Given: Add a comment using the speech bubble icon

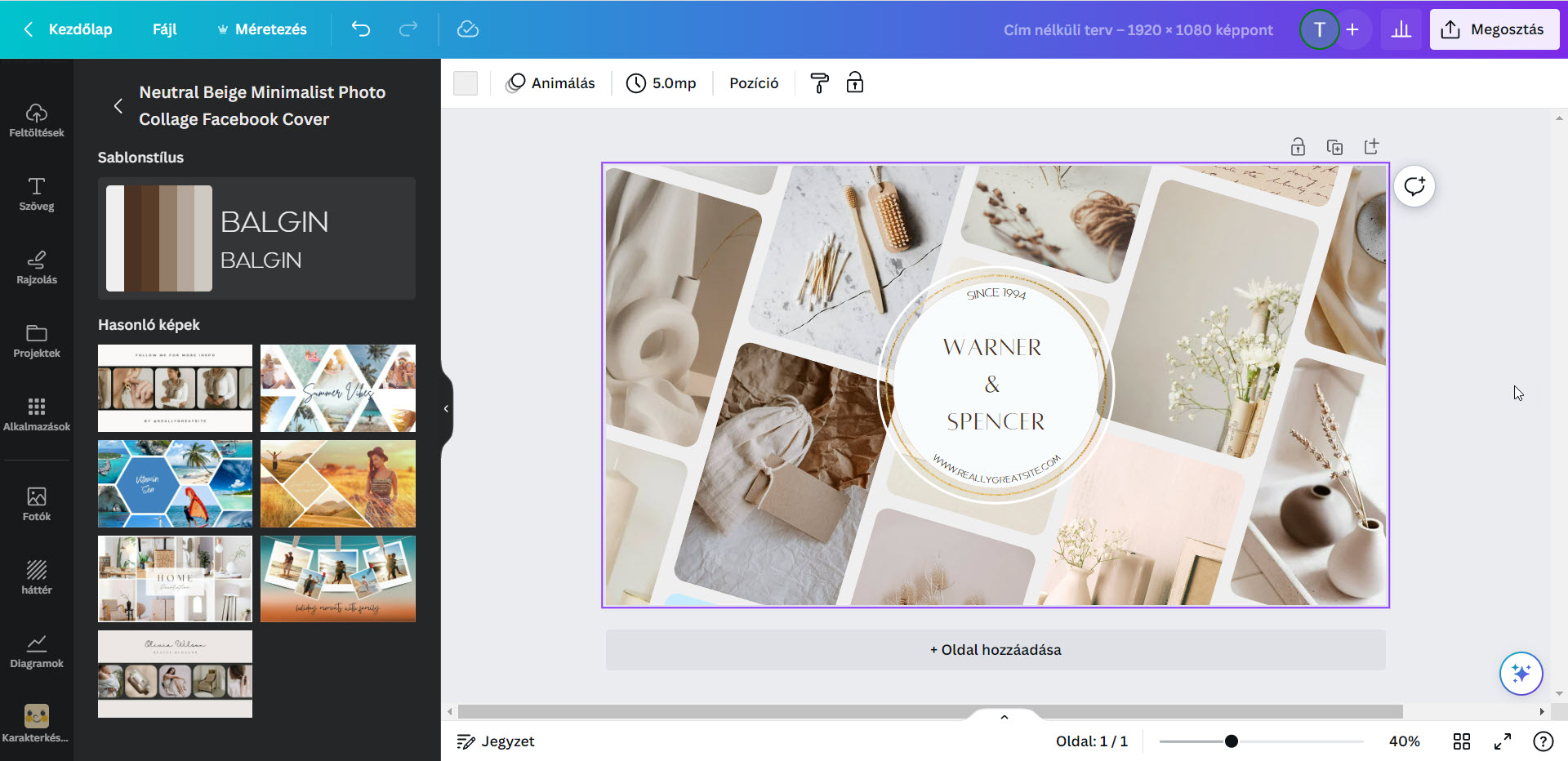Looking at the screenshot, I should tap(1415, 185).
